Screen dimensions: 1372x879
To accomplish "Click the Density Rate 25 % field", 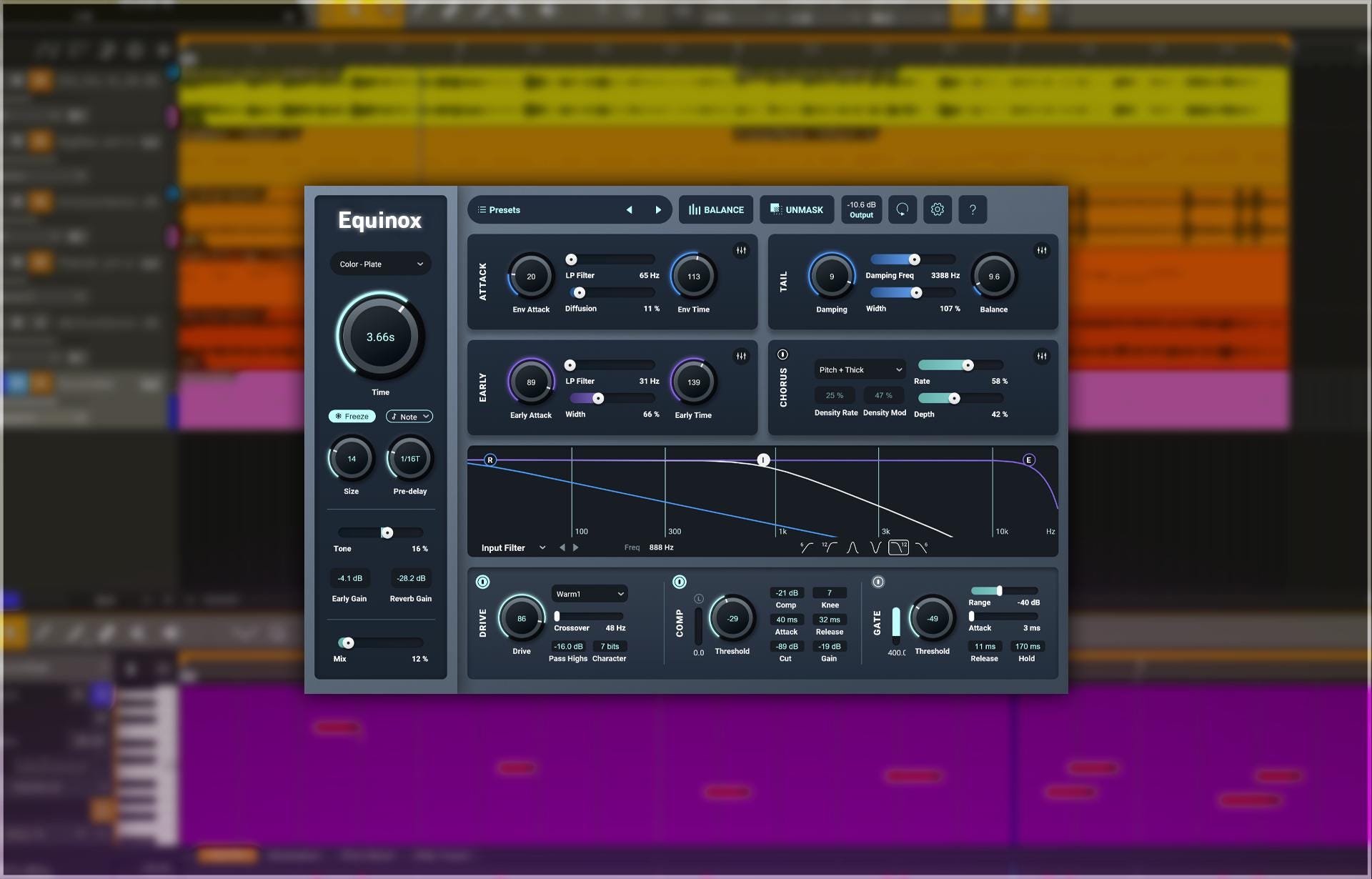I will pyautogui.click(x=835, y=395).
